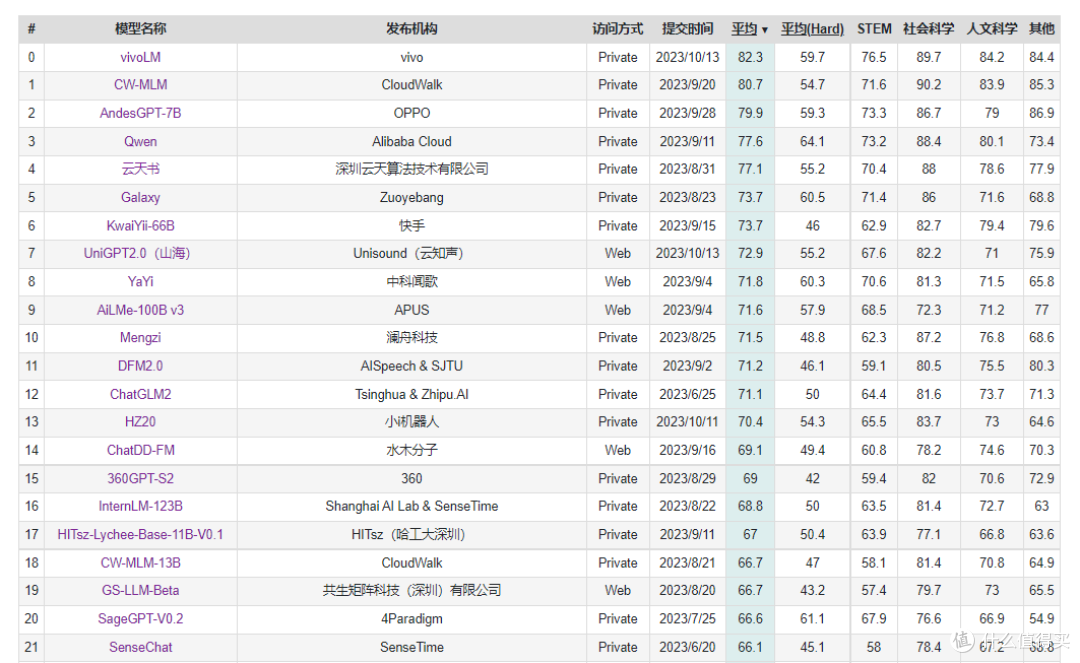This screenshot has height=663, width=1080.
Task: Select the 共生矩阵科技（深圳）有限公司 cell
Action: (x=411, y=590)
